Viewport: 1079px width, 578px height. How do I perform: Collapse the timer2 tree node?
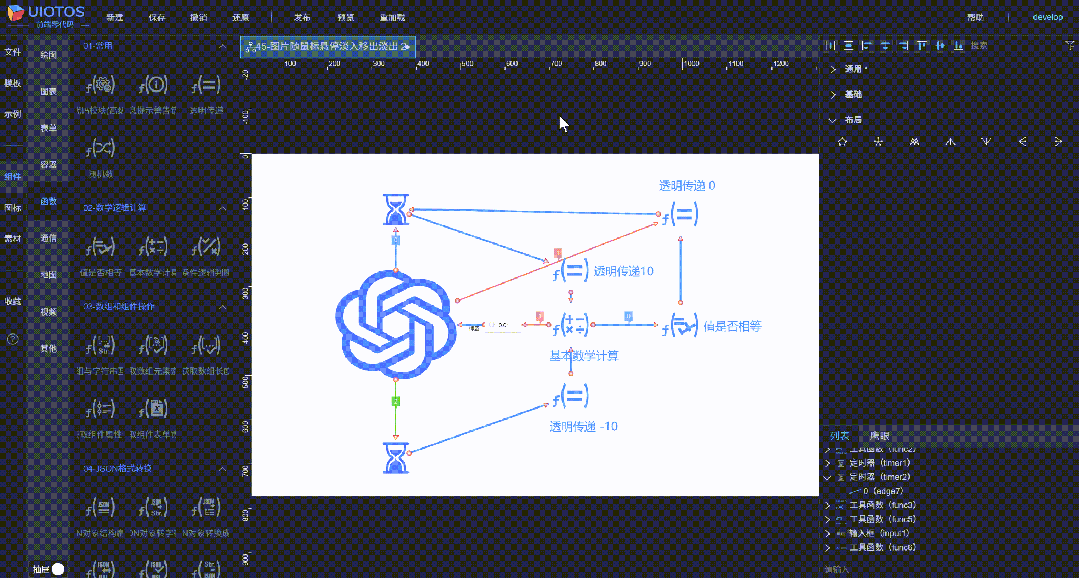pos(828,477)
